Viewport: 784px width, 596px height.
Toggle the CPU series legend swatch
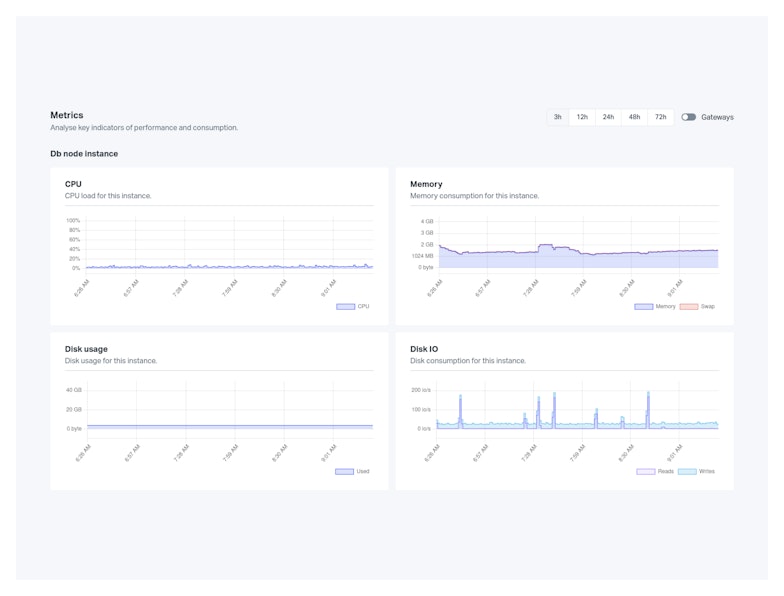tap(345, 306)
